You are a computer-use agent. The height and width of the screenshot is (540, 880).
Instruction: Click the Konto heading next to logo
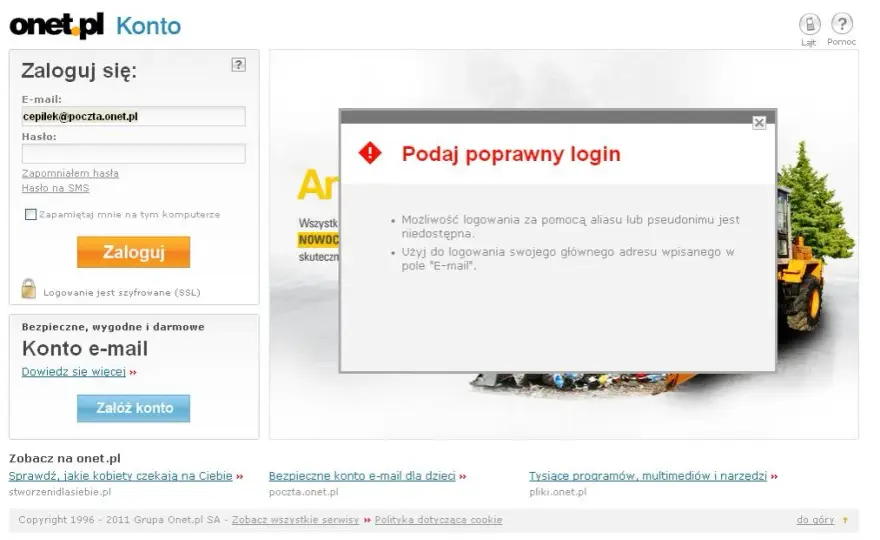click(x=148, y=26)
